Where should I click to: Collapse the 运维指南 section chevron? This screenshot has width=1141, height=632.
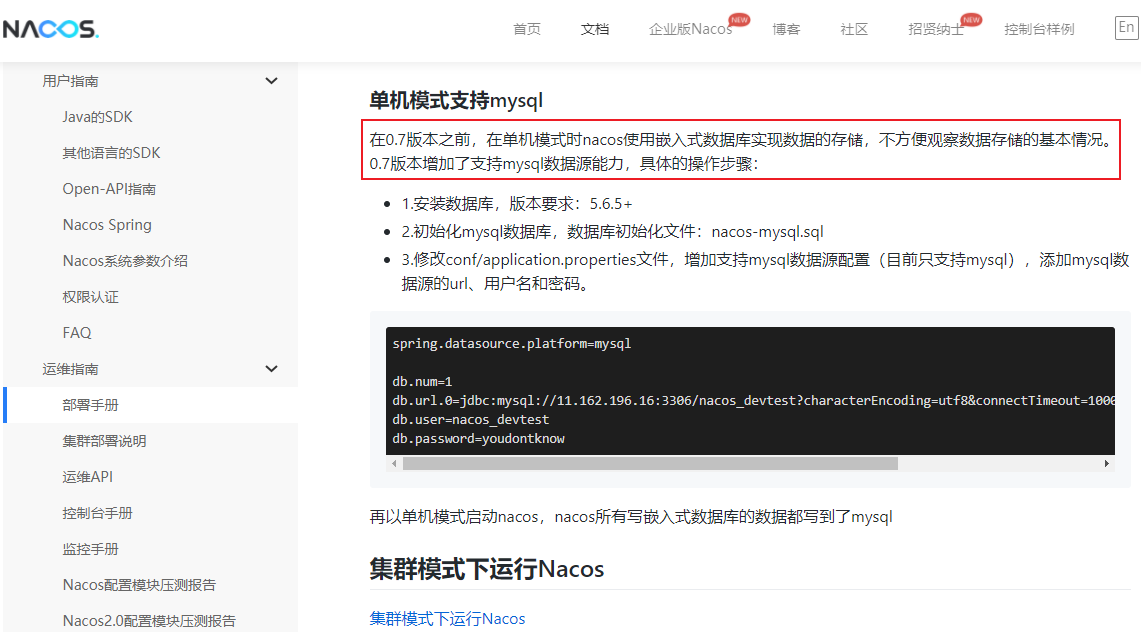(271, 369)
